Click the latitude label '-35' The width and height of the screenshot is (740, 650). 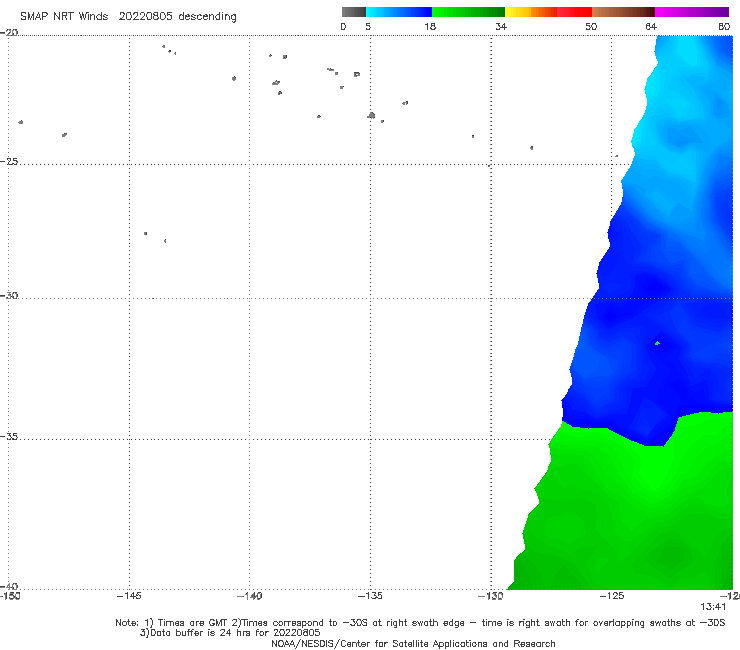(x=9, y=437)
